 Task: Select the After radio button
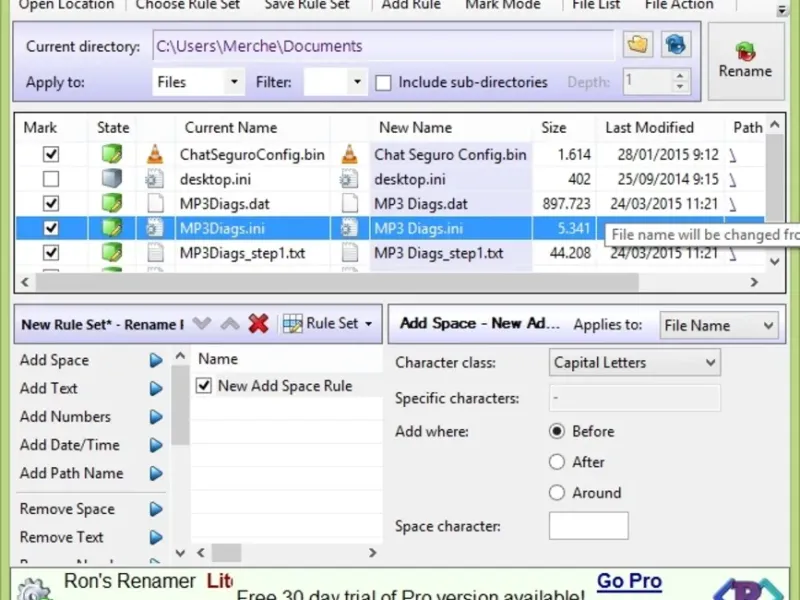pyautogui.click(x=557, y=462)
